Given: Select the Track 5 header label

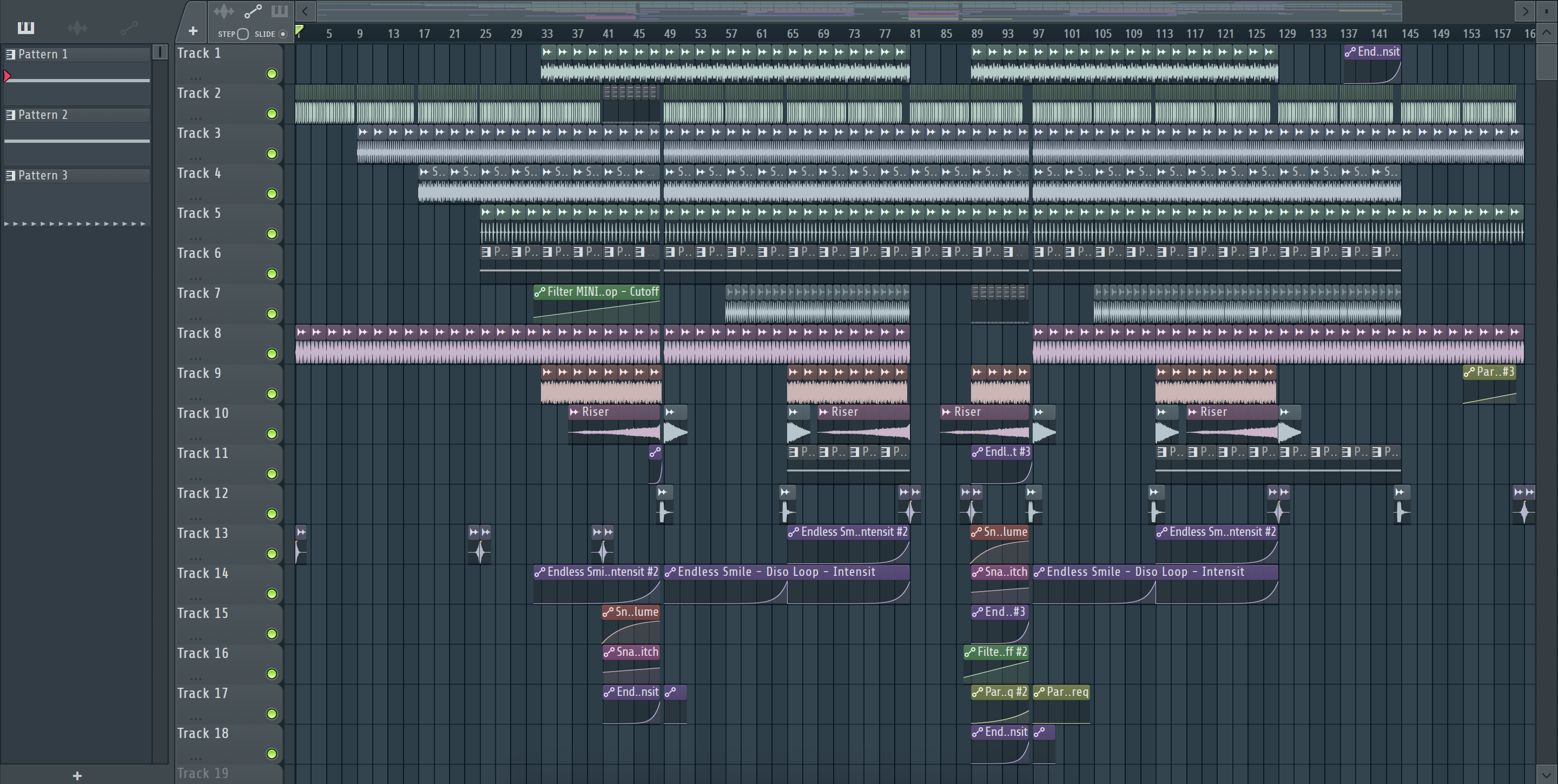Looking at the screenshot, I should (x=199, y=214).
